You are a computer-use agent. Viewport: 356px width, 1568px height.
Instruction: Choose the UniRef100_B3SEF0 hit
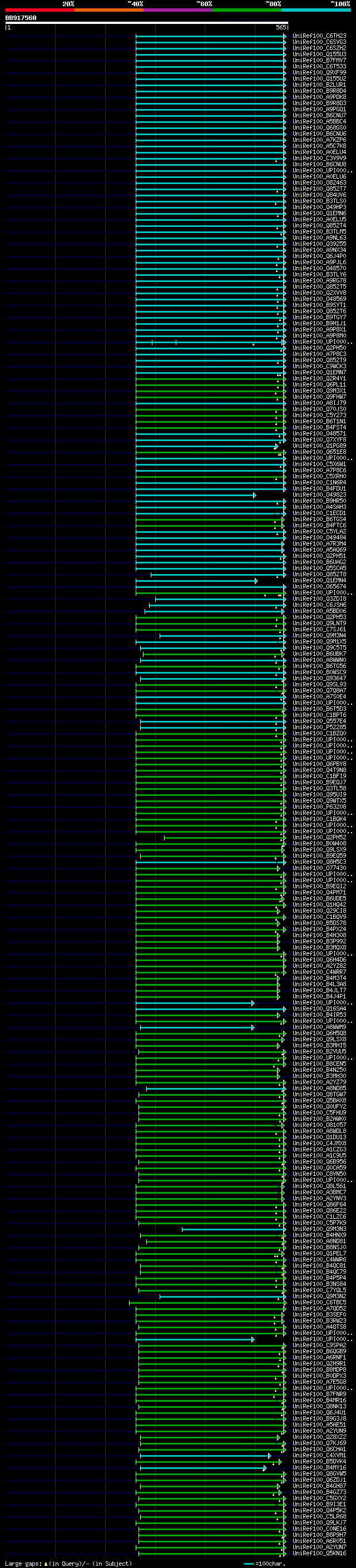(319, 1314)
